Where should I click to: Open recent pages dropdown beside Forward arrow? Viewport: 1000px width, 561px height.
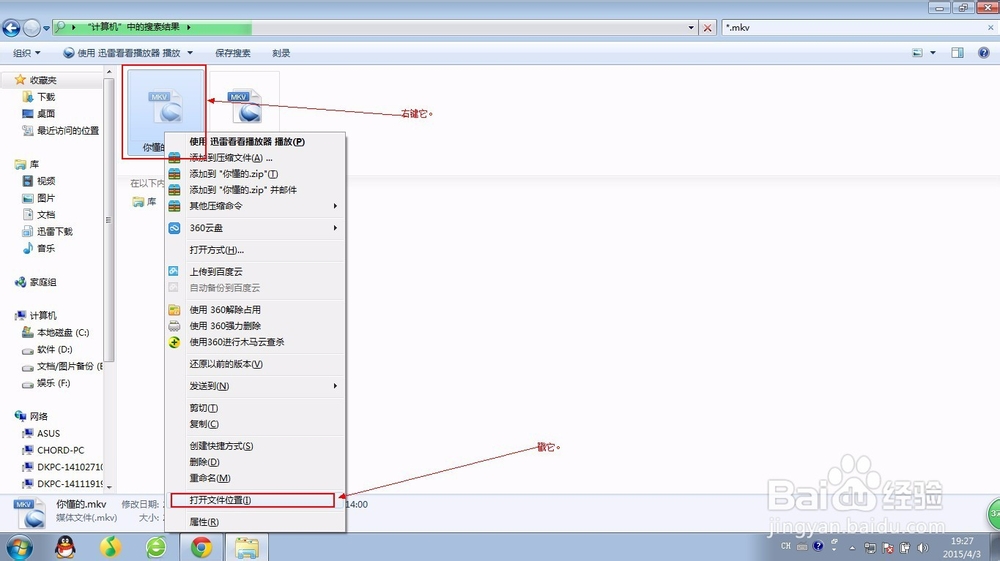point(47,28)
